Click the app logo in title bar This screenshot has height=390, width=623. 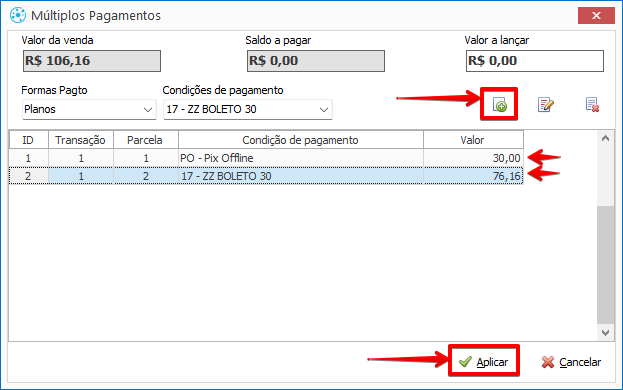tap(18, 15)
